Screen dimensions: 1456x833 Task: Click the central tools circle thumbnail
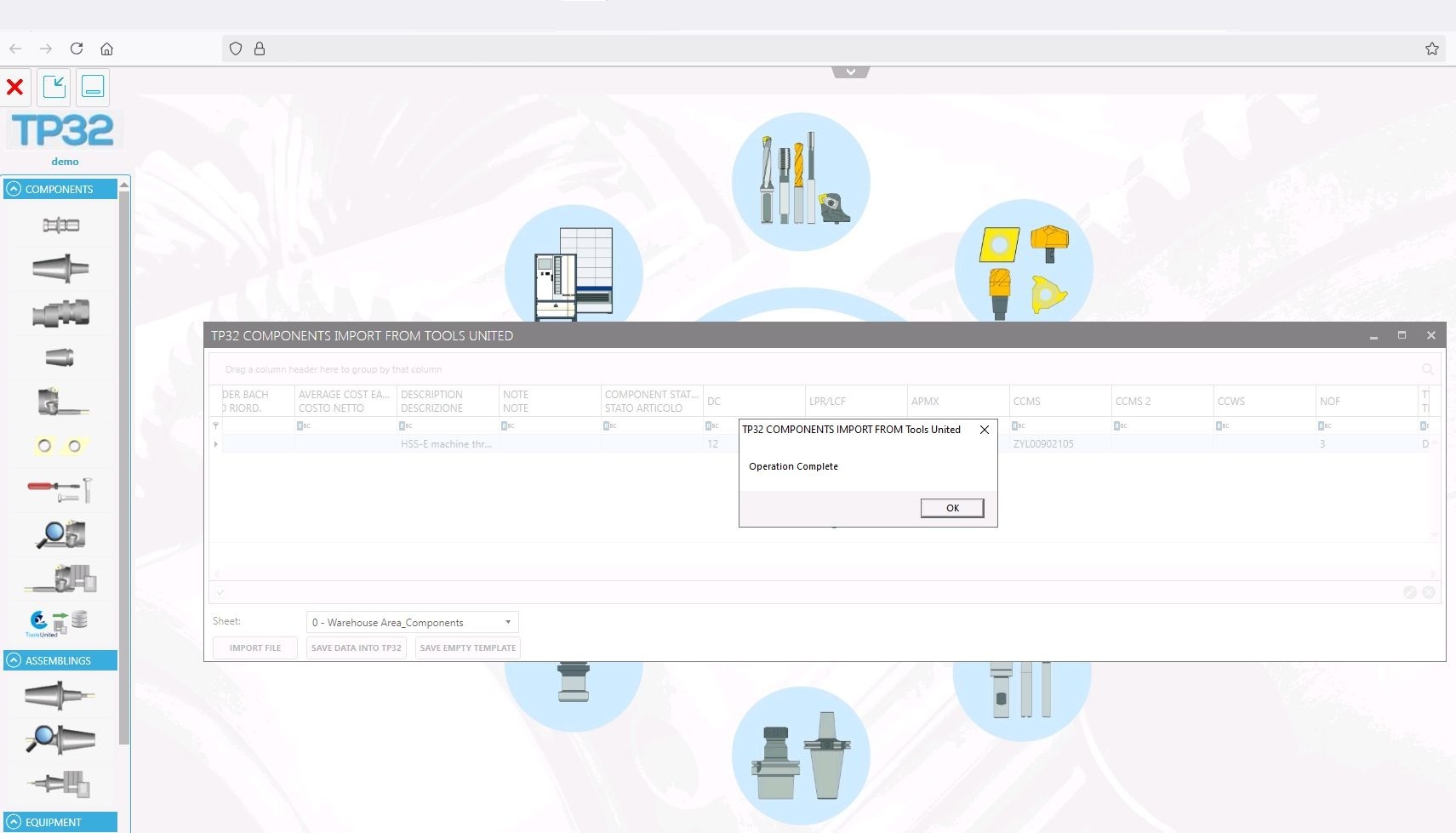click(x=801, y=182)
